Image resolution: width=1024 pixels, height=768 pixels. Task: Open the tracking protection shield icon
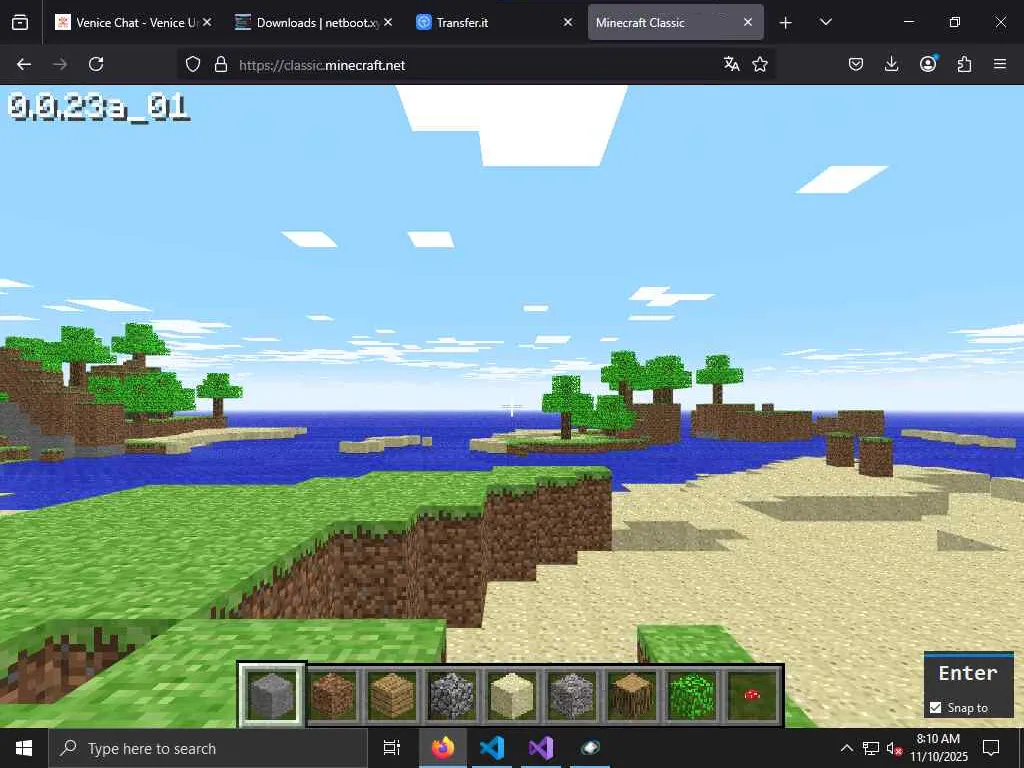coord(193,64)
